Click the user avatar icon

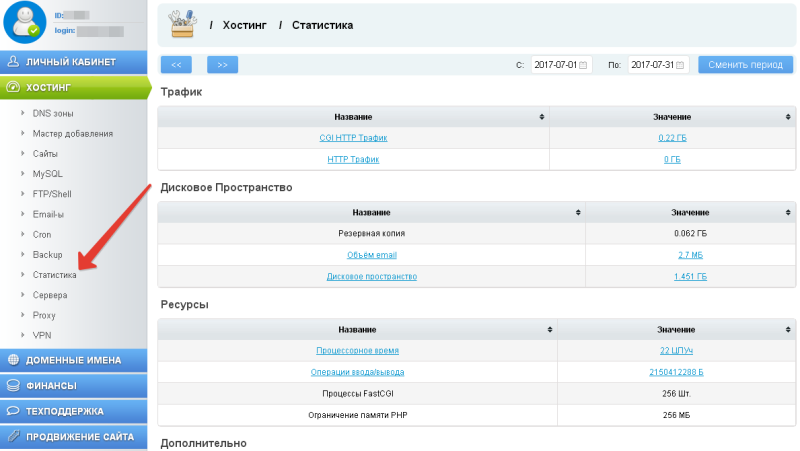23,22
